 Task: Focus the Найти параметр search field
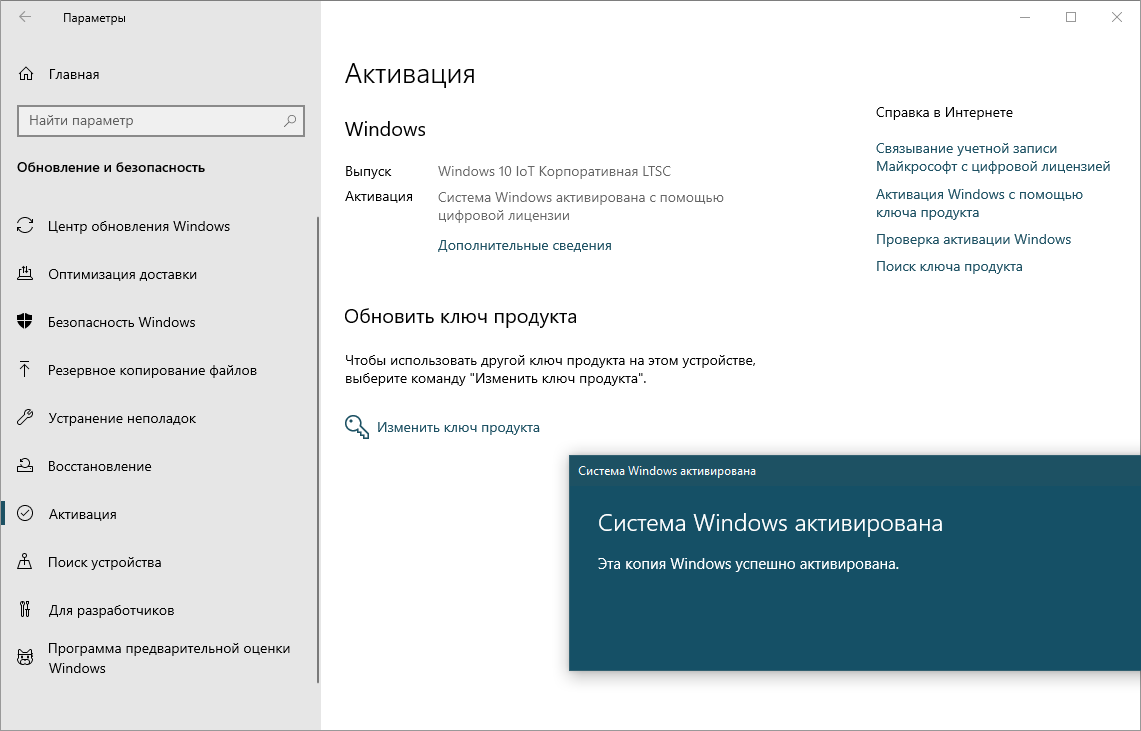click(x=161, y=121)
